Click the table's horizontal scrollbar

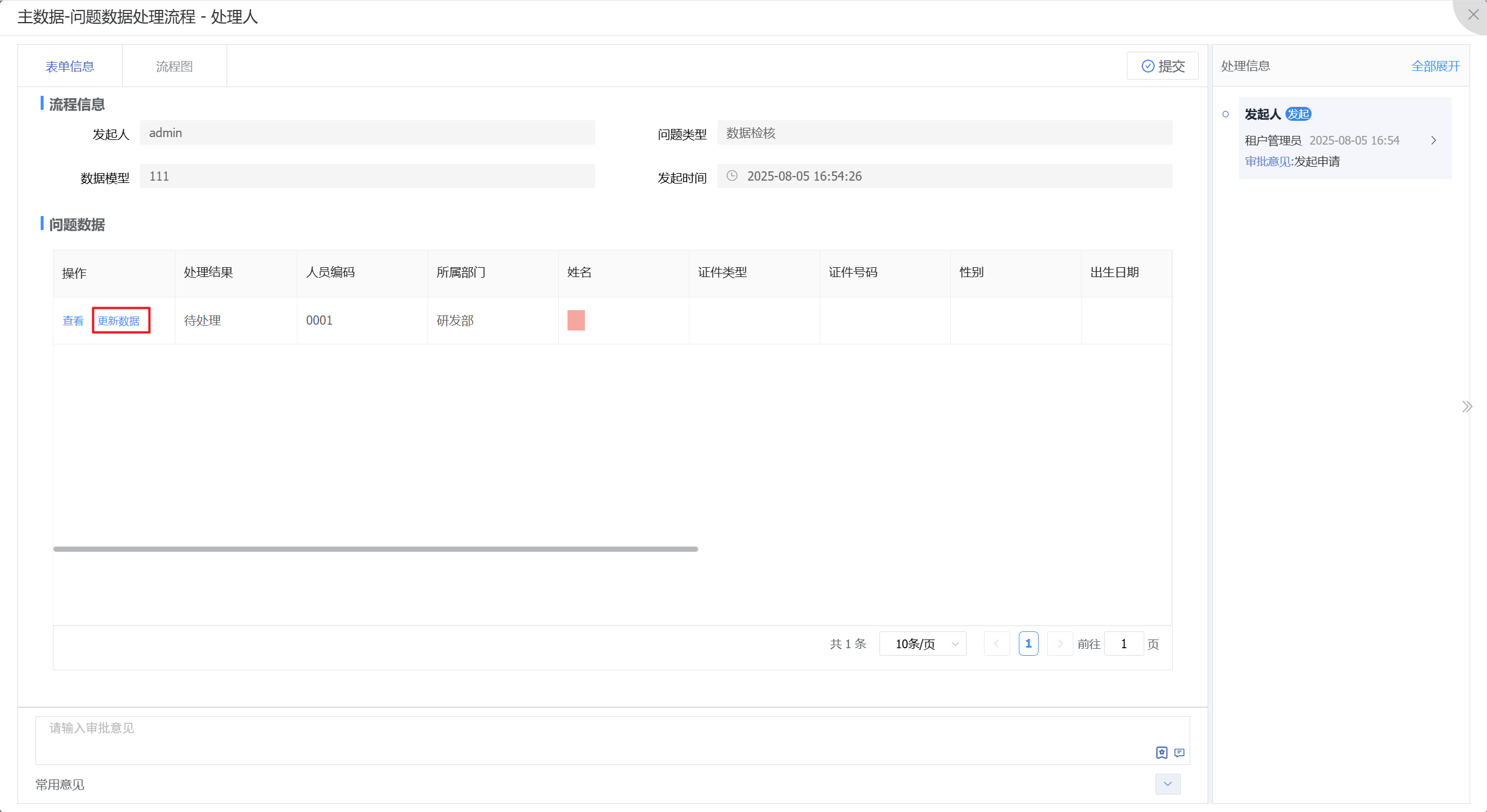point(375,549)
